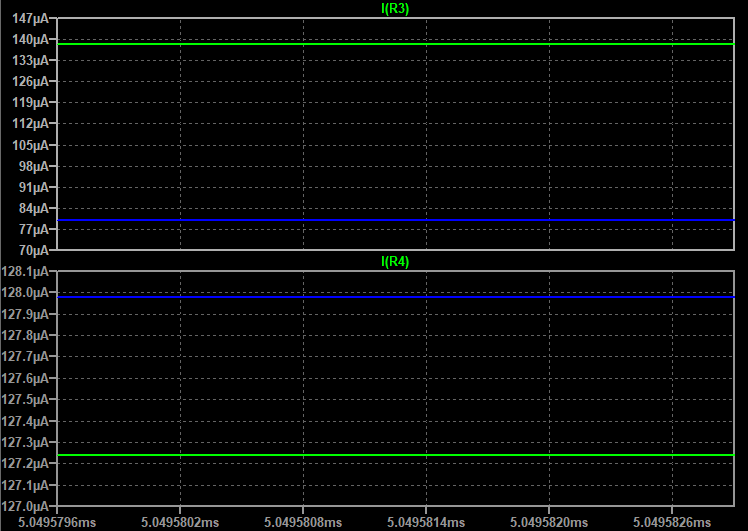Click the 127.3µA axis label
This screenshot has width=748, height=531.
click(x=25, y=442)
